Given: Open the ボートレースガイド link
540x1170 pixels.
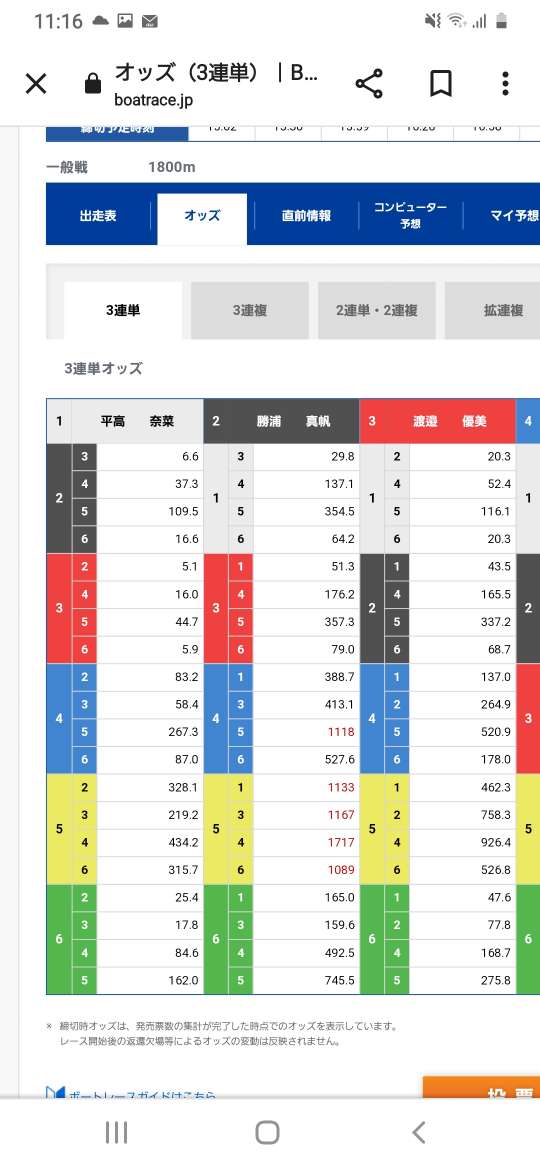Looking at the screenshot, I should 131,1094.
